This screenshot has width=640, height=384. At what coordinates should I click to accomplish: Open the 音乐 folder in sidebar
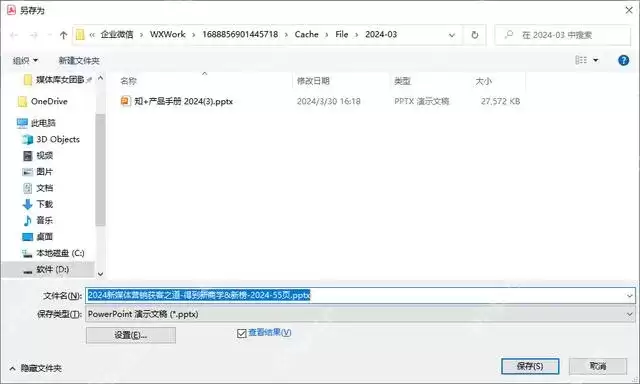pyautogui.click(x=37, y=220)
